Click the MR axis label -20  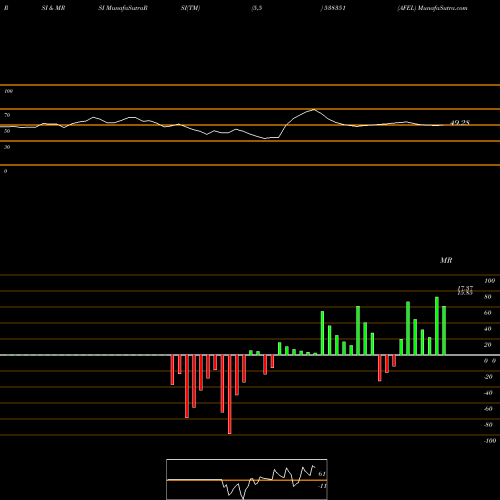(x=488, y=377)
